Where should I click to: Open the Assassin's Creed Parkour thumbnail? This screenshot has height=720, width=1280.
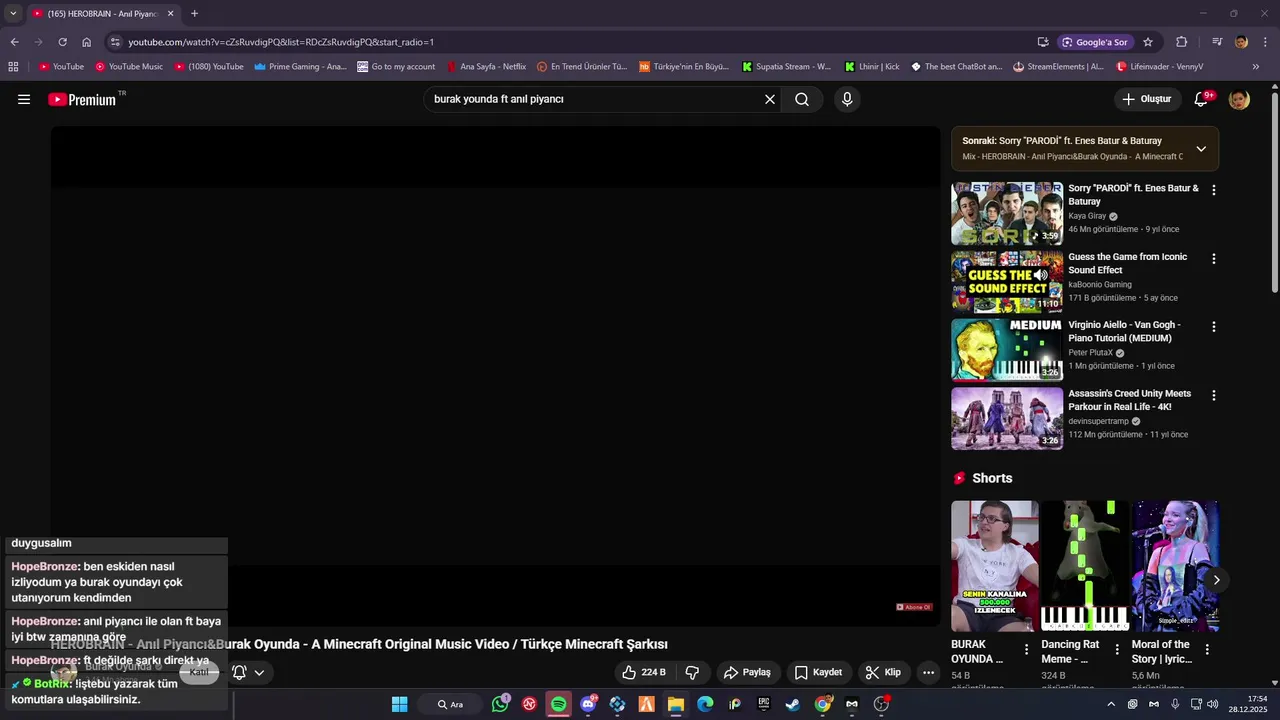click(1007, 418)
